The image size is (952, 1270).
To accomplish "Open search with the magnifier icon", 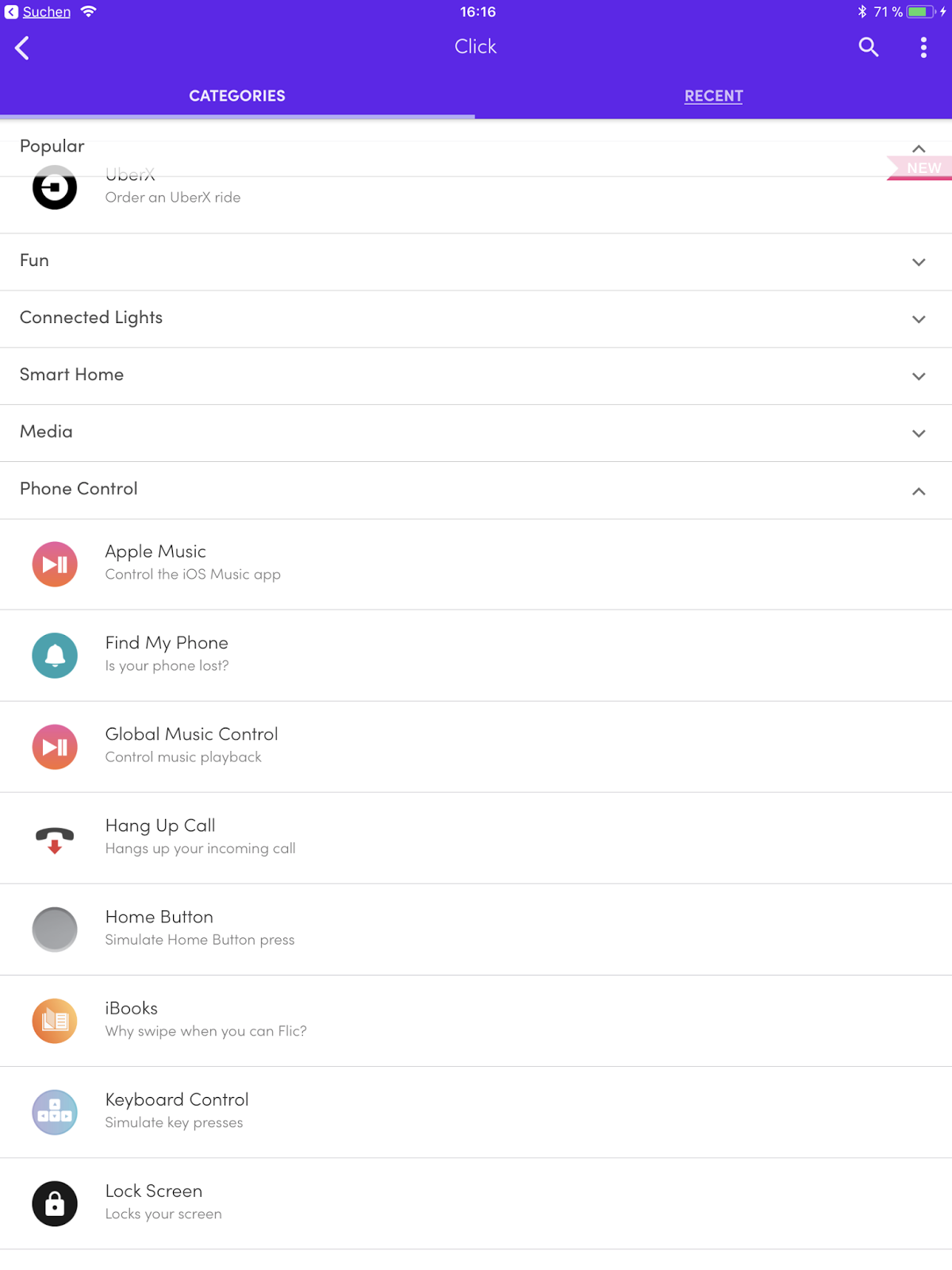I will coord(869,48).
